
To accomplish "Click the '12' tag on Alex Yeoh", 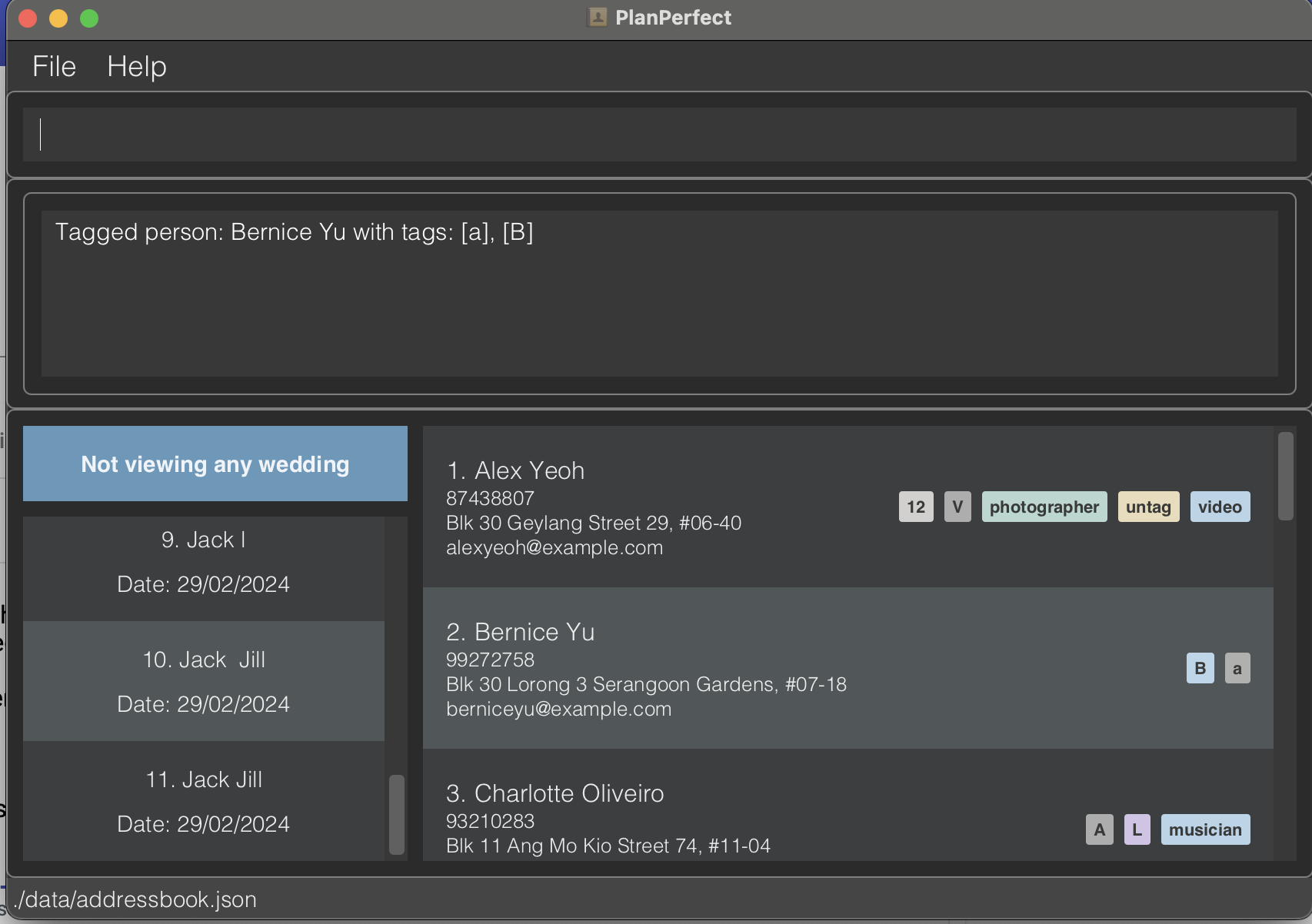I will point(916,507).
